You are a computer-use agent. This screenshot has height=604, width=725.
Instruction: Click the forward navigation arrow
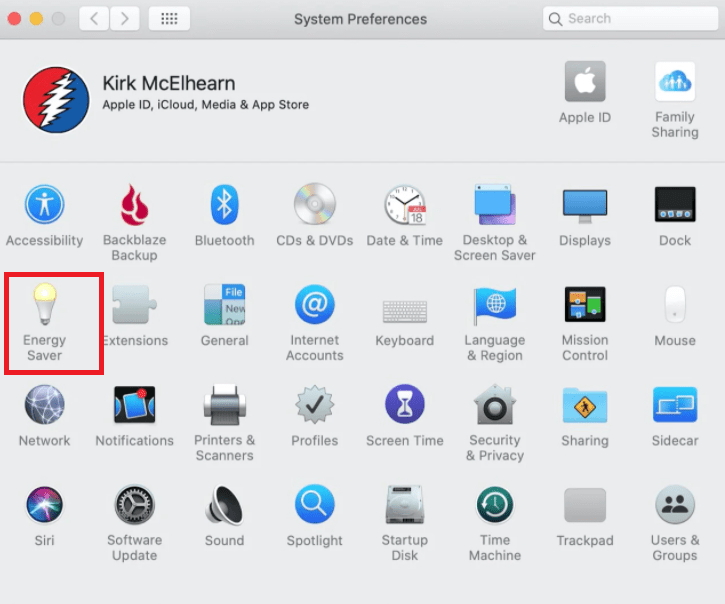point(124,19)
